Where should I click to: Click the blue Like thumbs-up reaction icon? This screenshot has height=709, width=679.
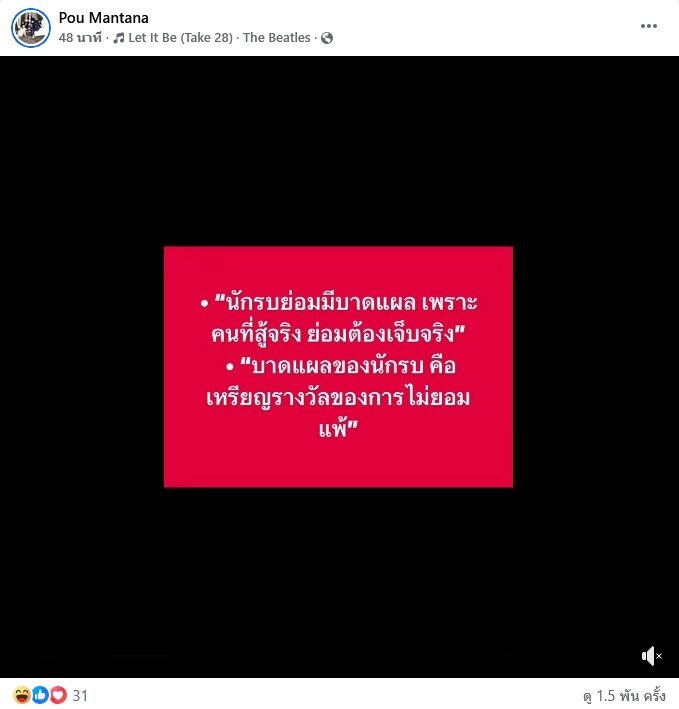(x=40, y=695)
